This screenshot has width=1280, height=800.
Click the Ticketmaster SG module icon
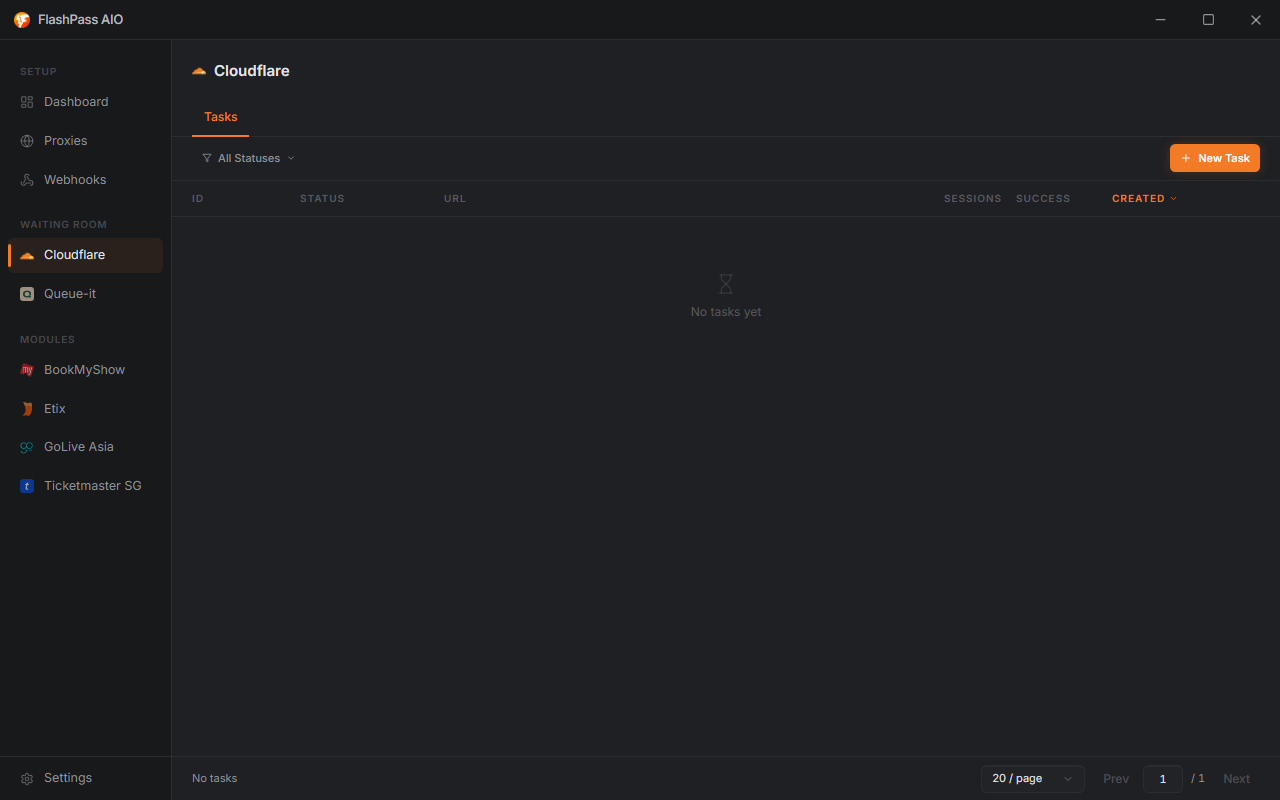pos(27,486)
